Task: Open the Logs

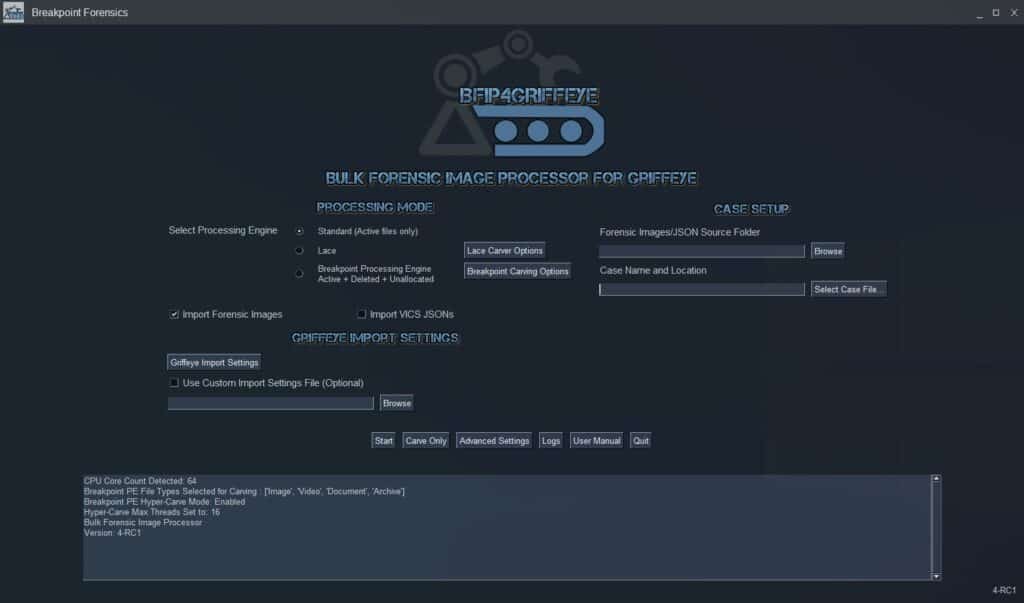Action: coord(551,441)
